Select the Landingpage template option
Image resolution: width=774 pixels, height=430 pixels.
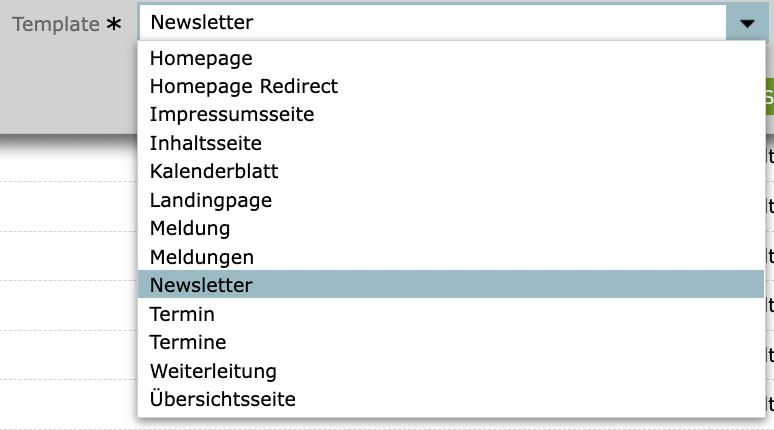(211, 200)
